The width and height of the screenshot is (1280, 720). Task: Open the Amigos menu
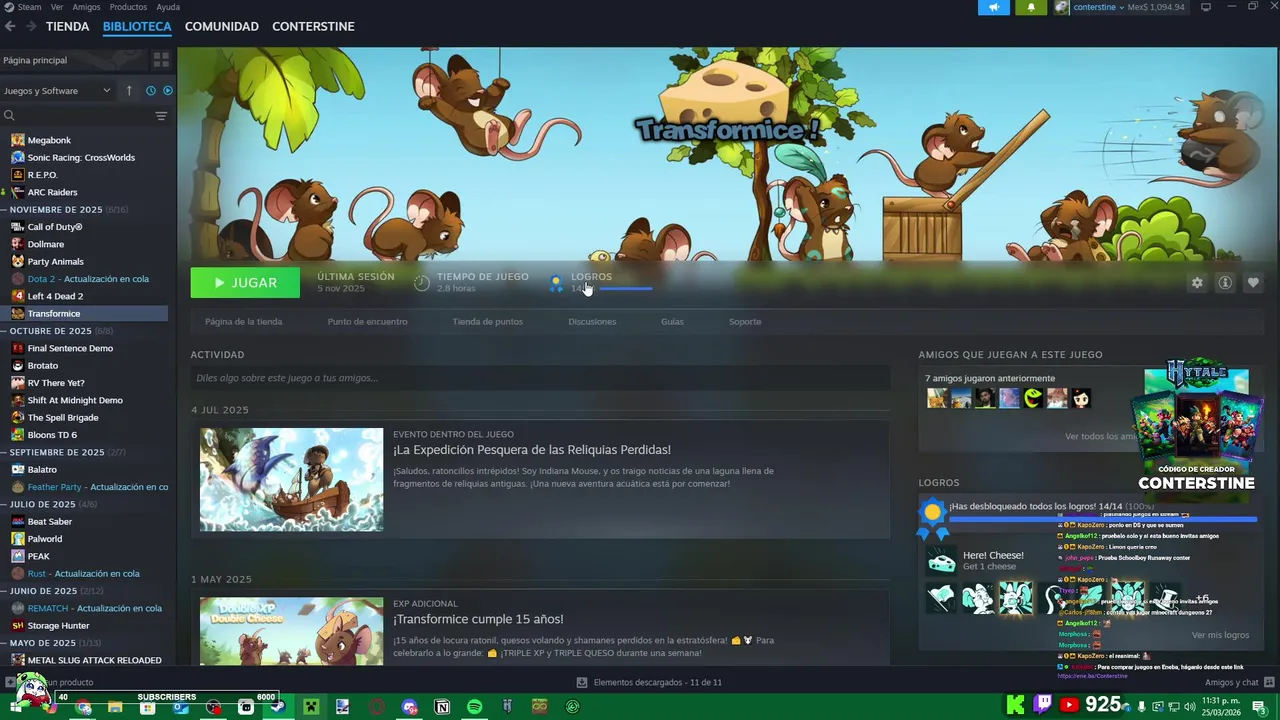[86, 7]
